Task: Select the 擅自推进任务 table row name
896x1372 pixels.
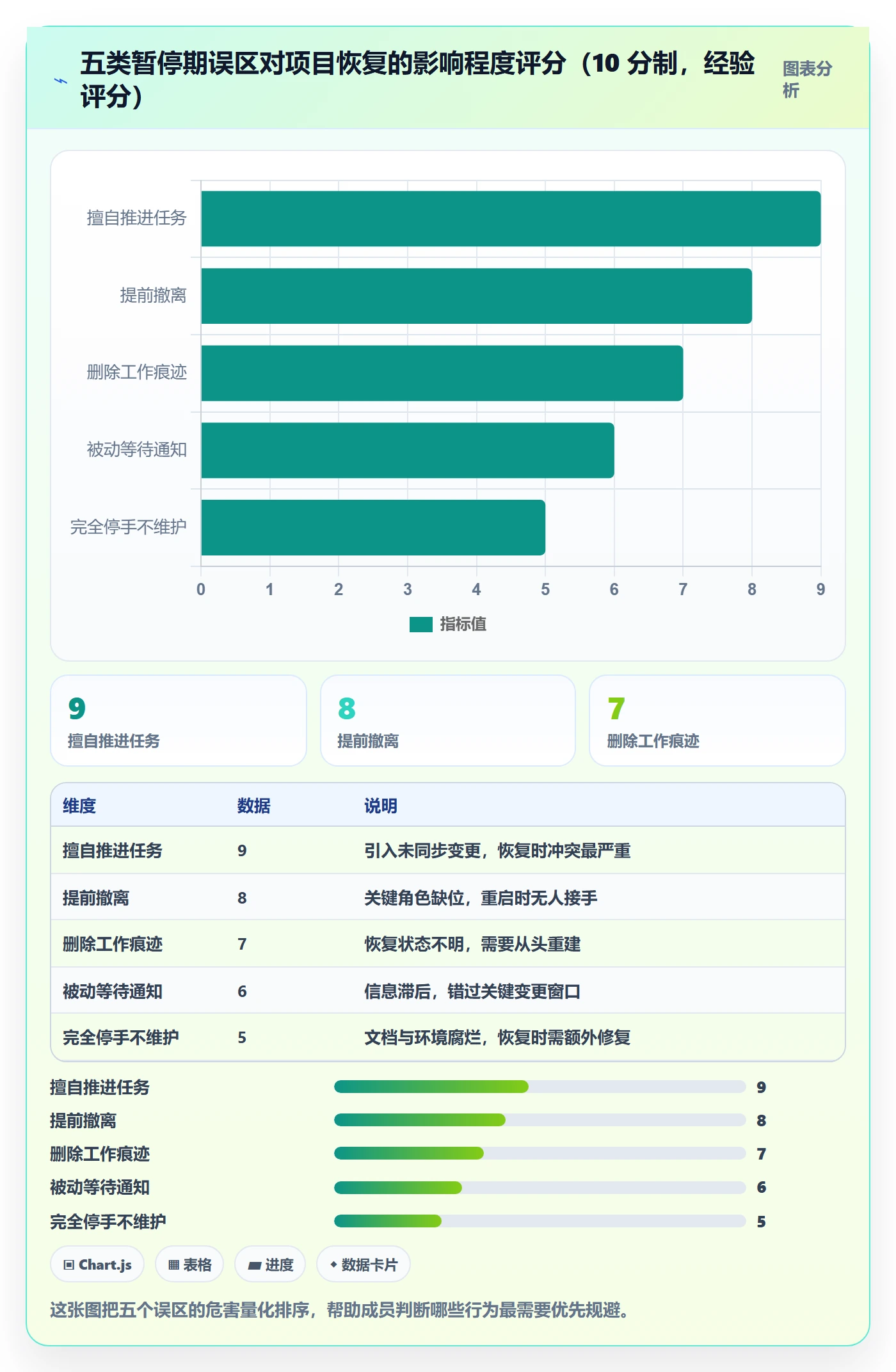Action: pos(113,850)
